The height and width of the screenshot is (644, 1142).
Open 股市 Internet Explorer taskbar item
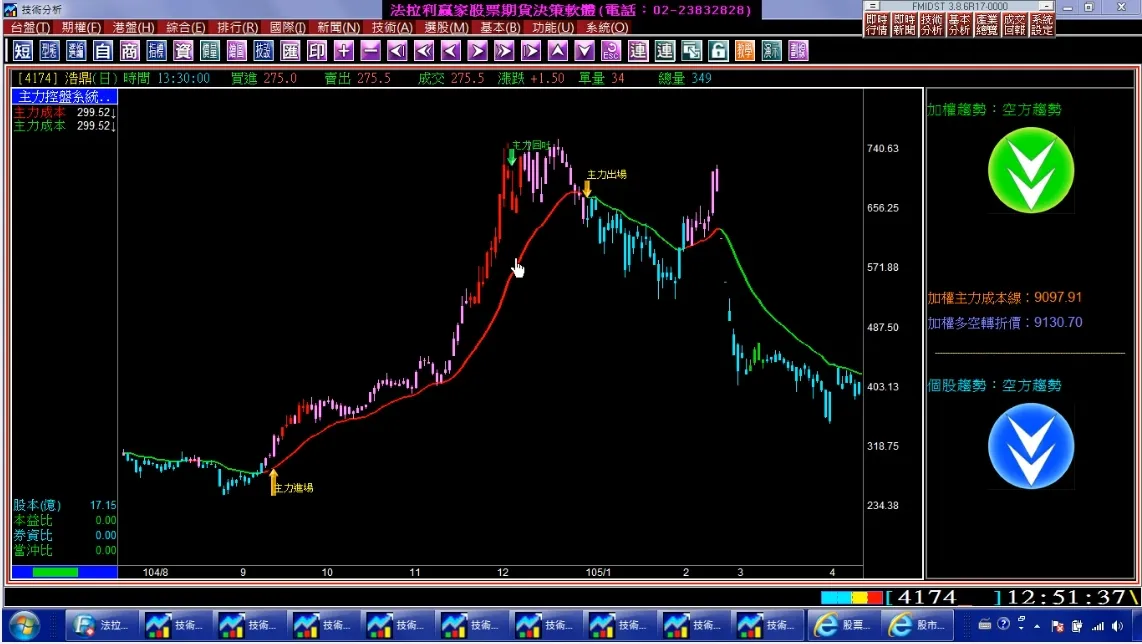[918, 625]
